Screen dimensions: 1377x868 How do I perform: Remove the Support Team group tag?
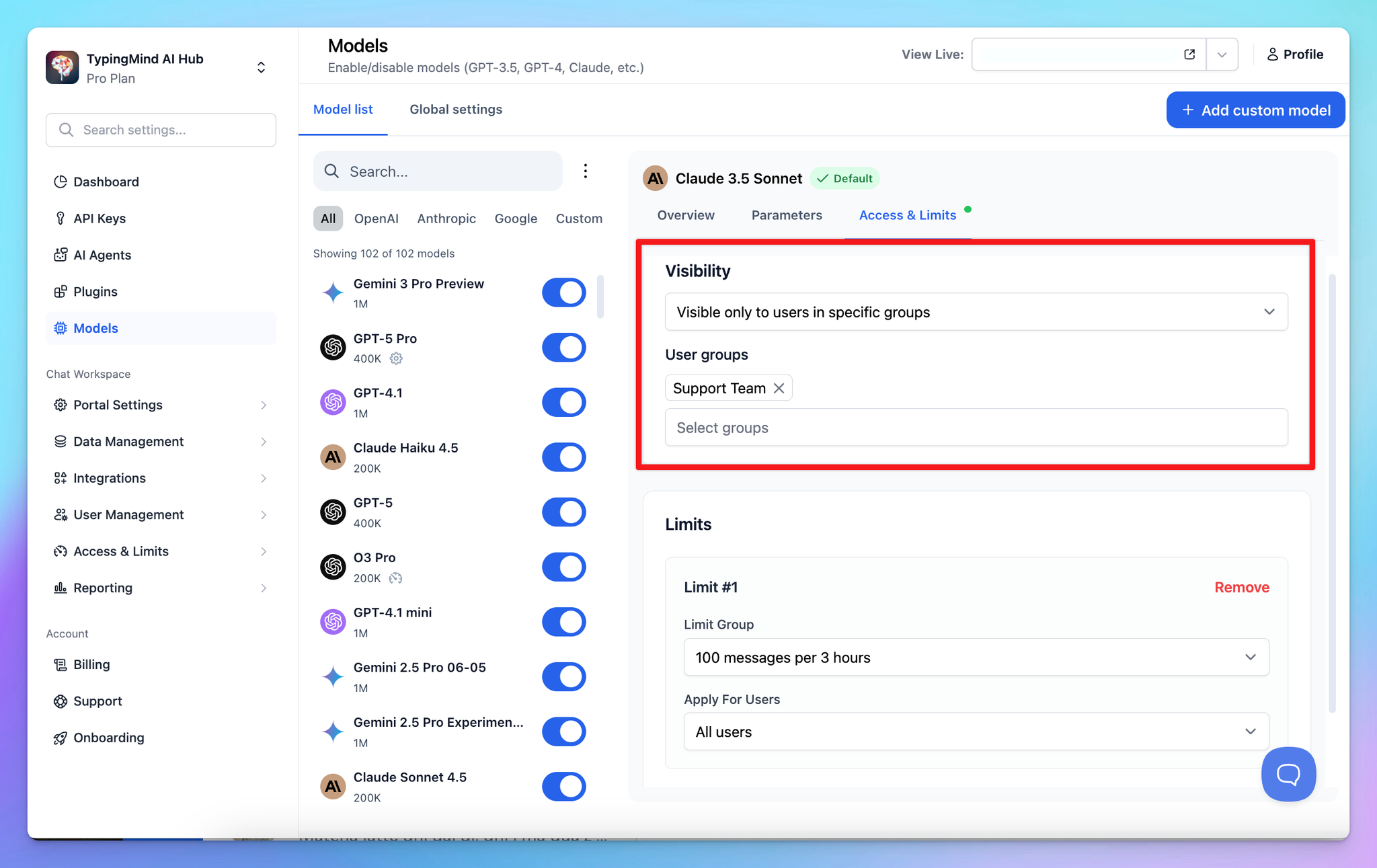coord(779,388)
